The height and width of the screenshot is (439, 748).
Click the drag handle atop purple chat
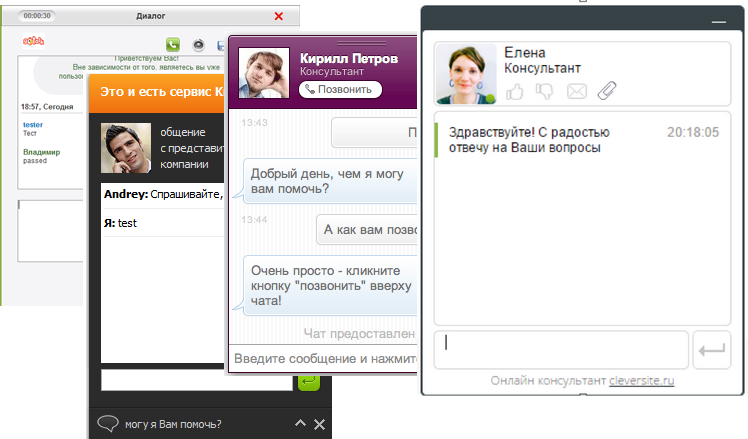[x=361, y=43]
